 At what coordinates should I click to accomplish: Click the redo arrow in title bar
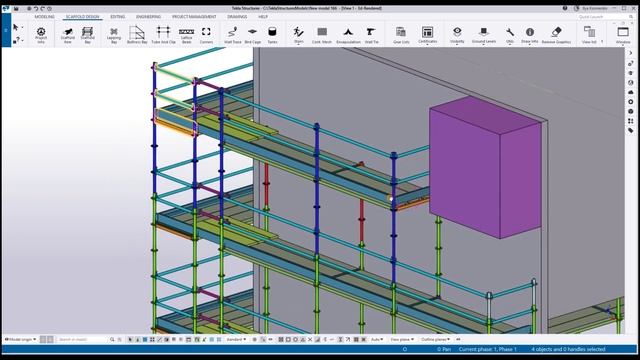tap(42, 8)
